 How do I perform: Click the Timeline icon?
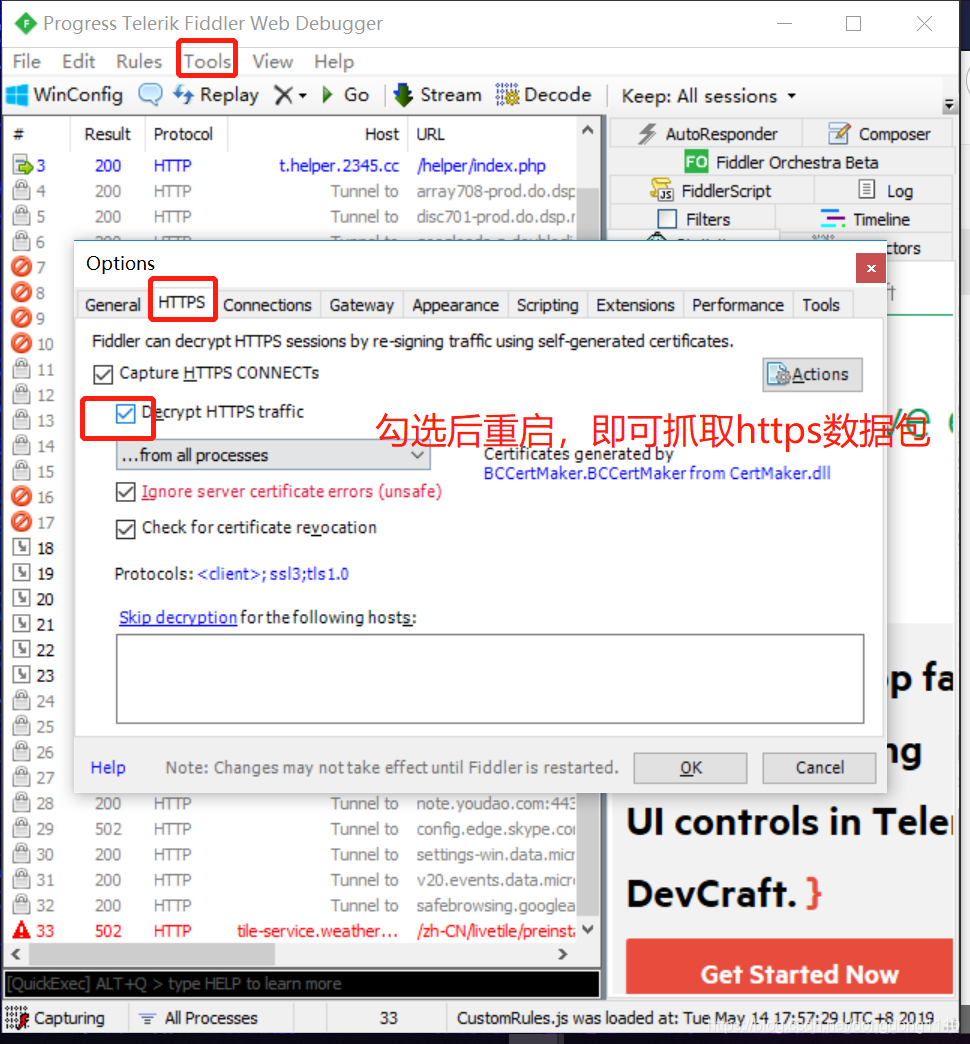coord(832,218)
